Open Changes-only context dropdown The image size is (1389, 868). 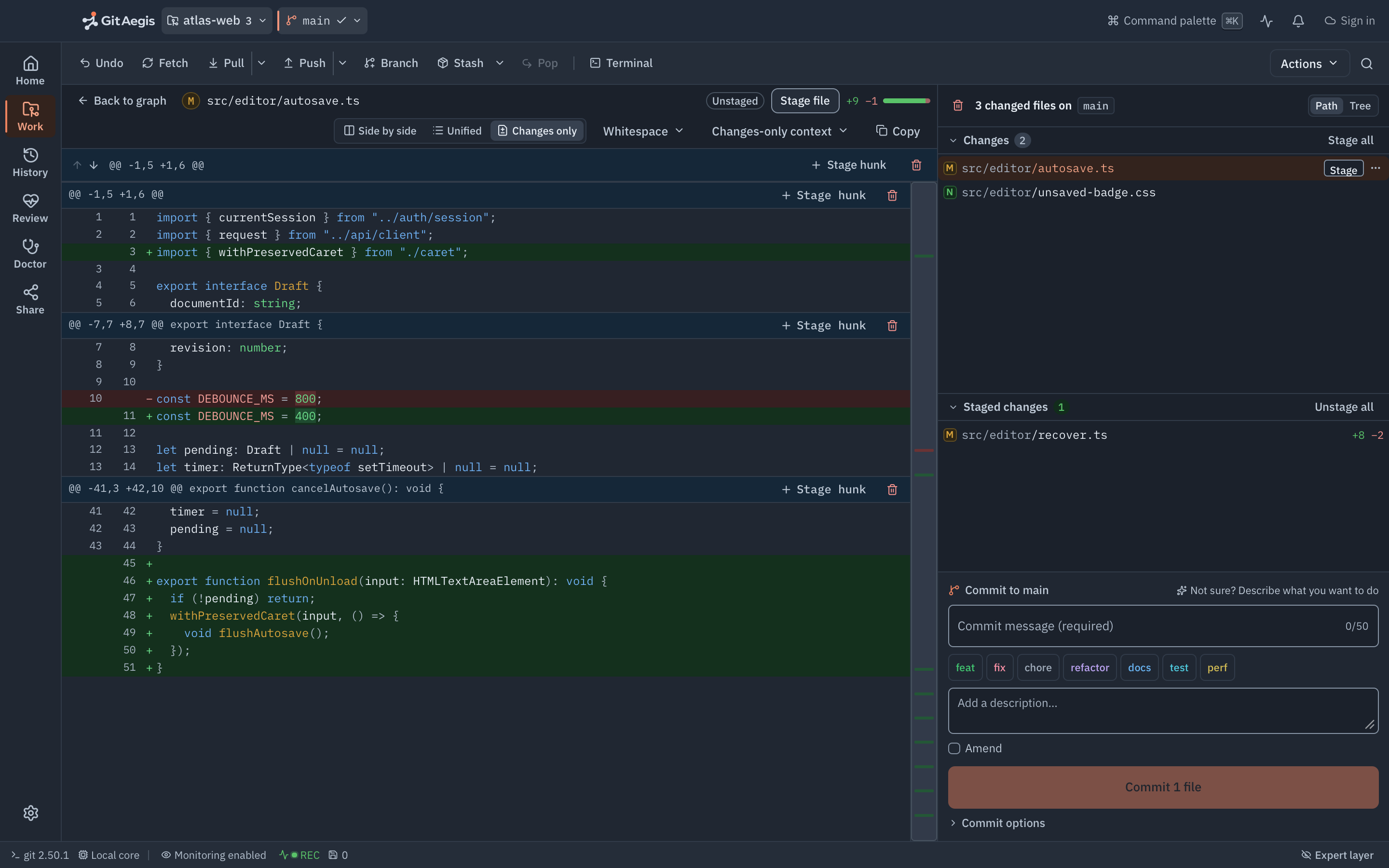779,132
